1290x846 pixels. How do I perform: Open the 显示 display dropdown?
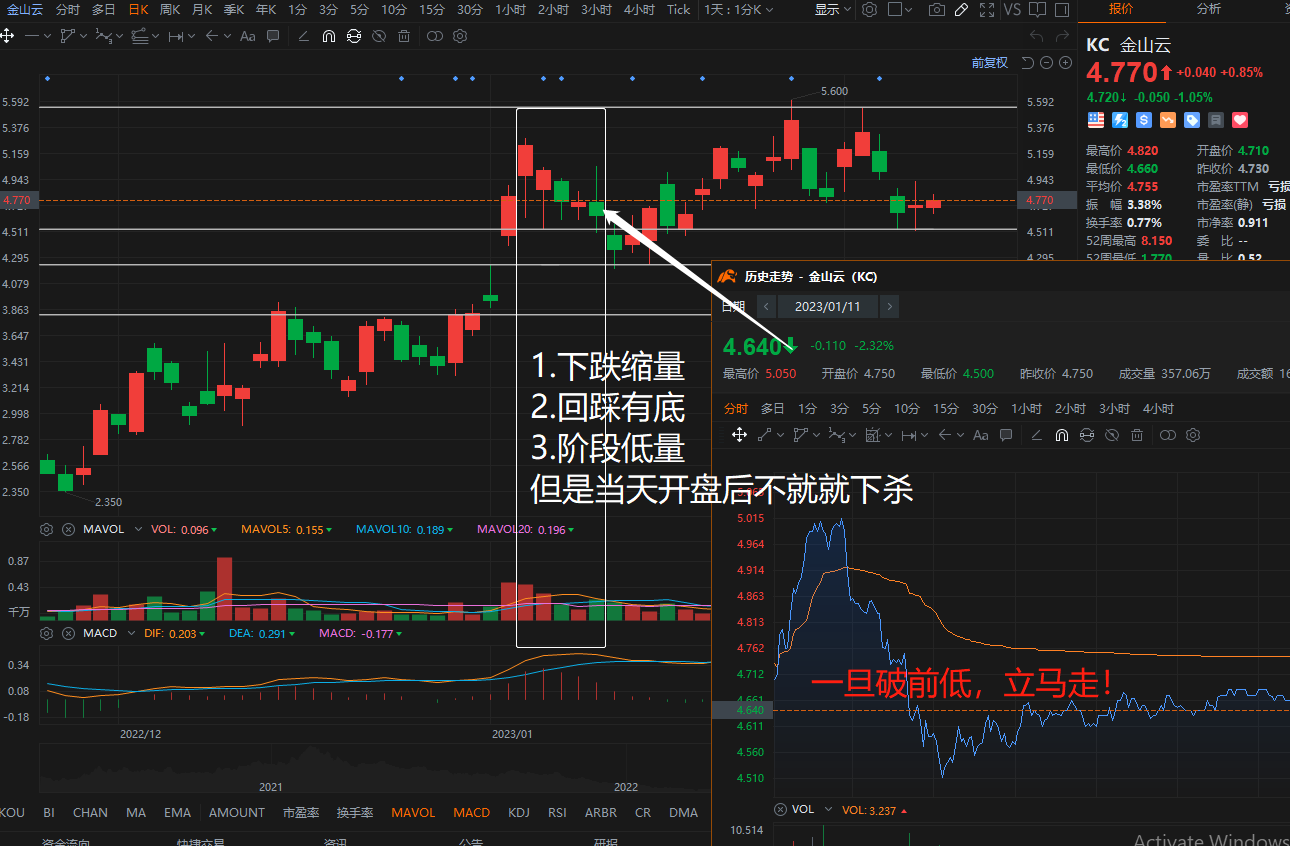point(833,9)
